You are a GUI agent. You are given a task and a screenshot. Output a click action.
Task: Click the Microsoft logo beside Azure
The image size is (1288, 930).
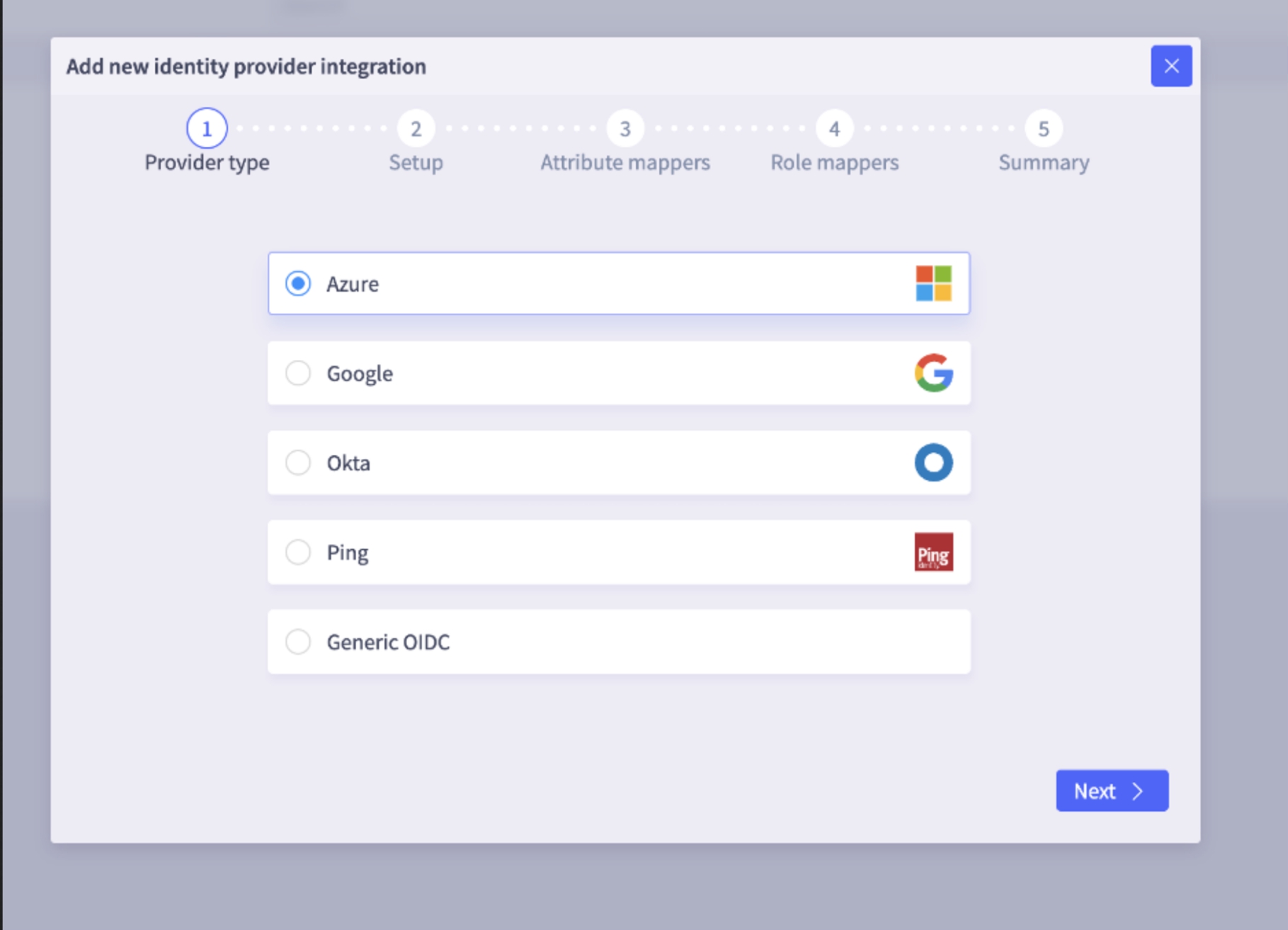[x=935, y=283]
